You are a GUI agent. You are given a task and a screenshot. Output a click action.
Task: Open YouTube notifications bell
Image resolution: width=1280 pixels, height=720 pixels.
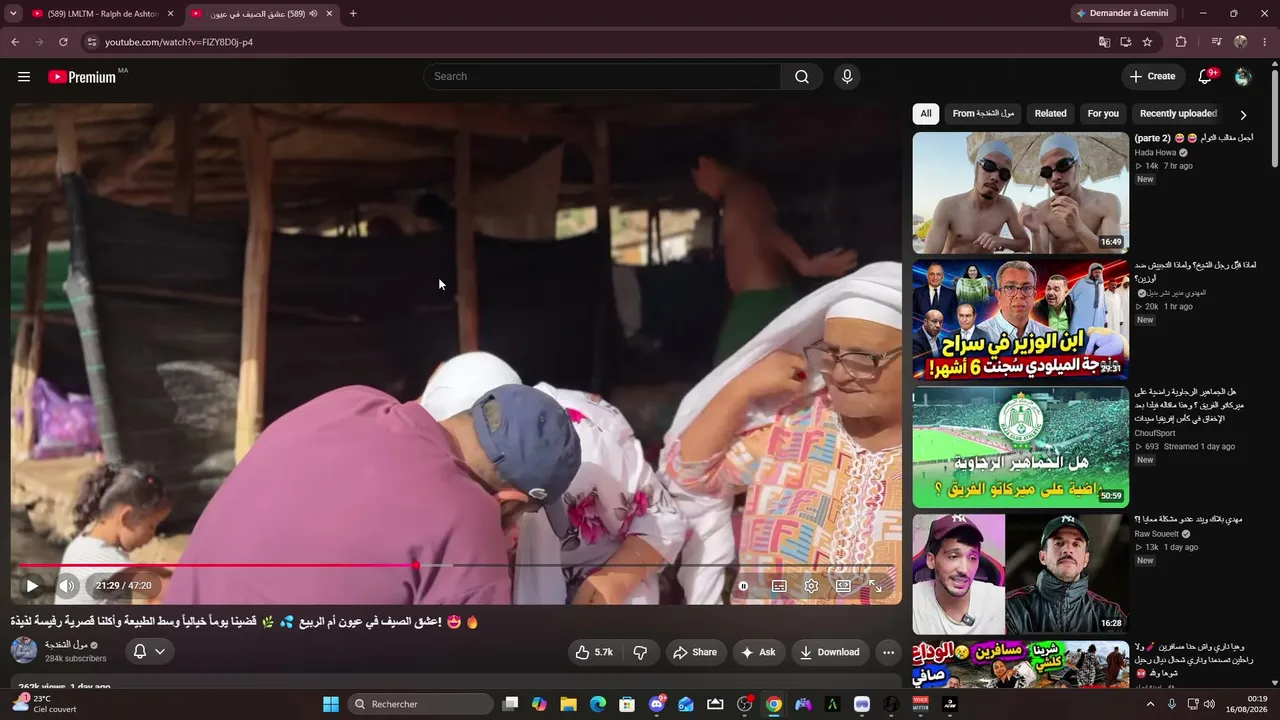click(x=1205, y=77)
